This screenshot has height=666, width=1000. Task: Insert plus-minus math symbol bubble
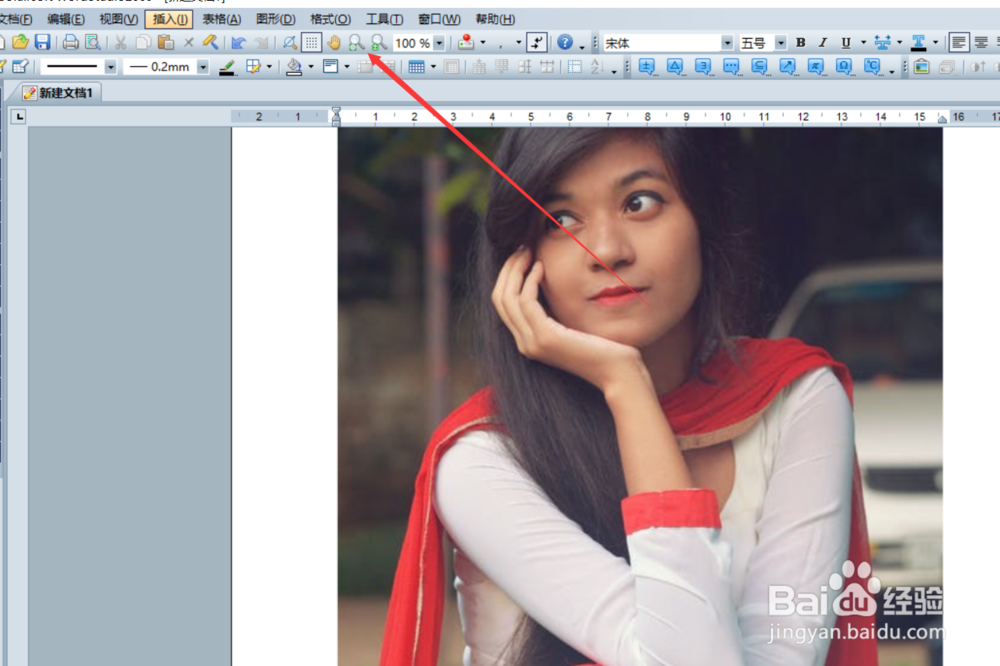(647, 67)
